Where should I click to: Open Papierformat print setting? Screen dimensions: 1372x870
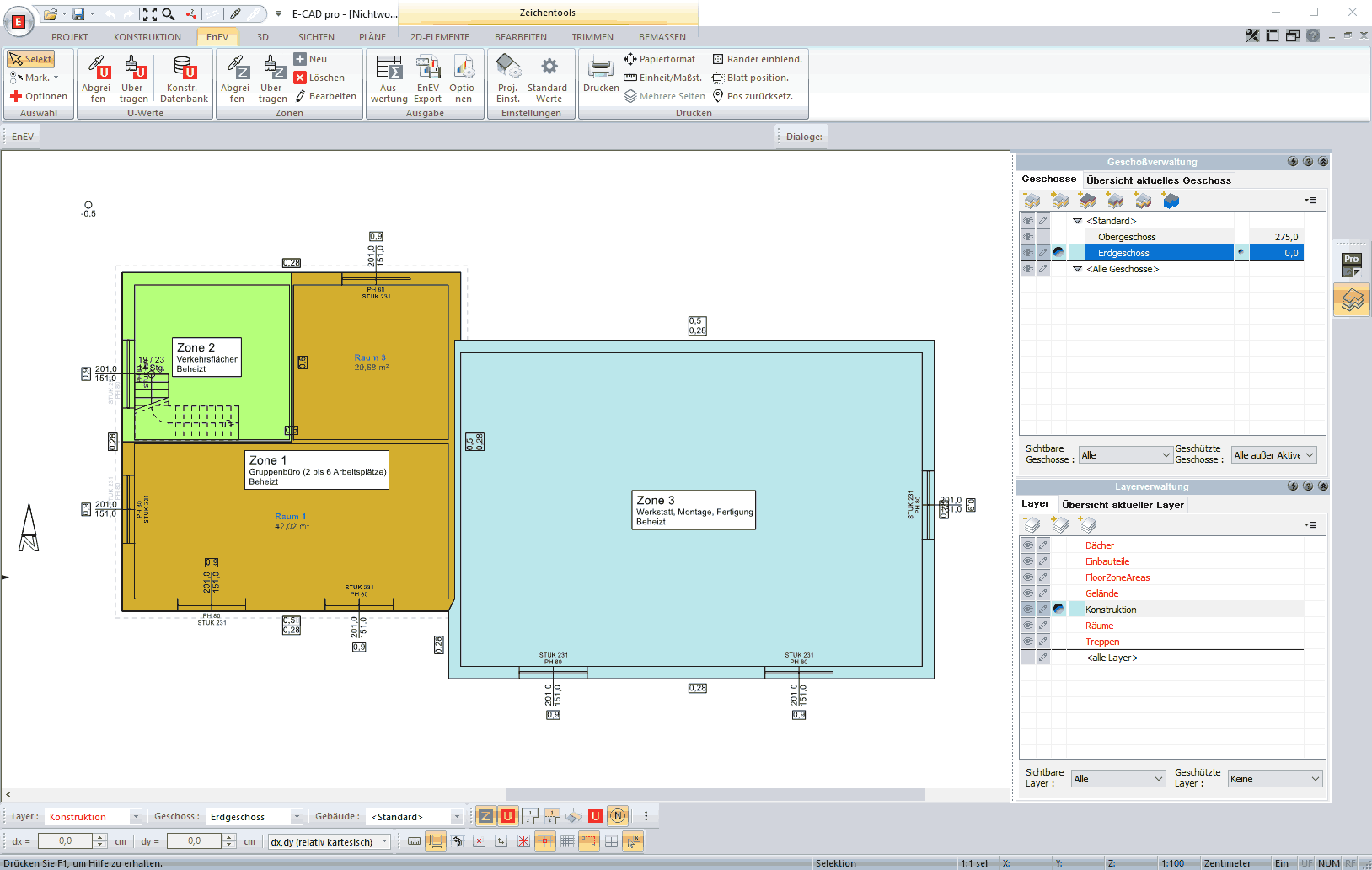tap(660, 59)
